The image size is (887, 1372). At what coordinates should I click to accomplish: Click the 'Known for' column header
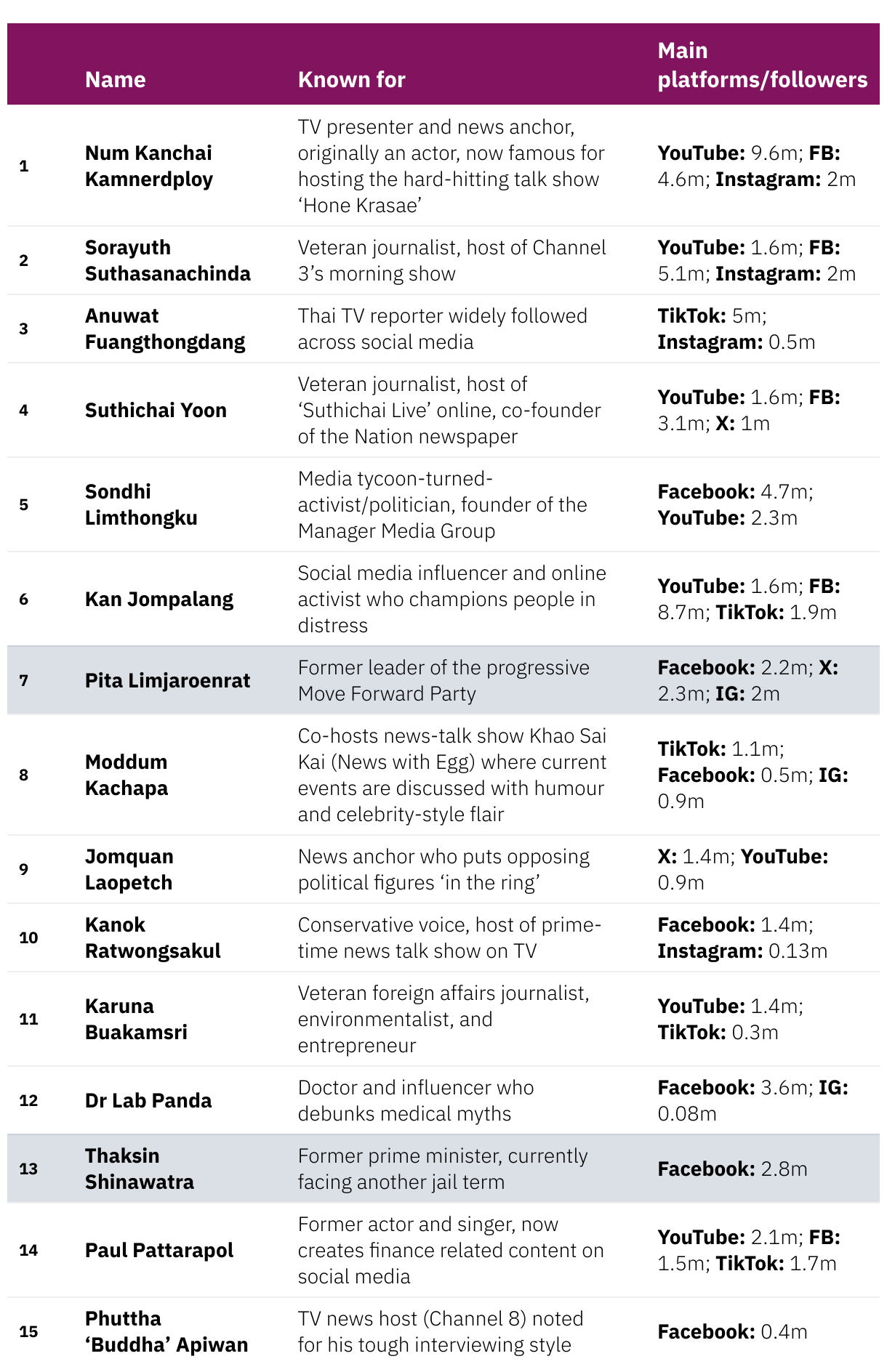(351, 79)
